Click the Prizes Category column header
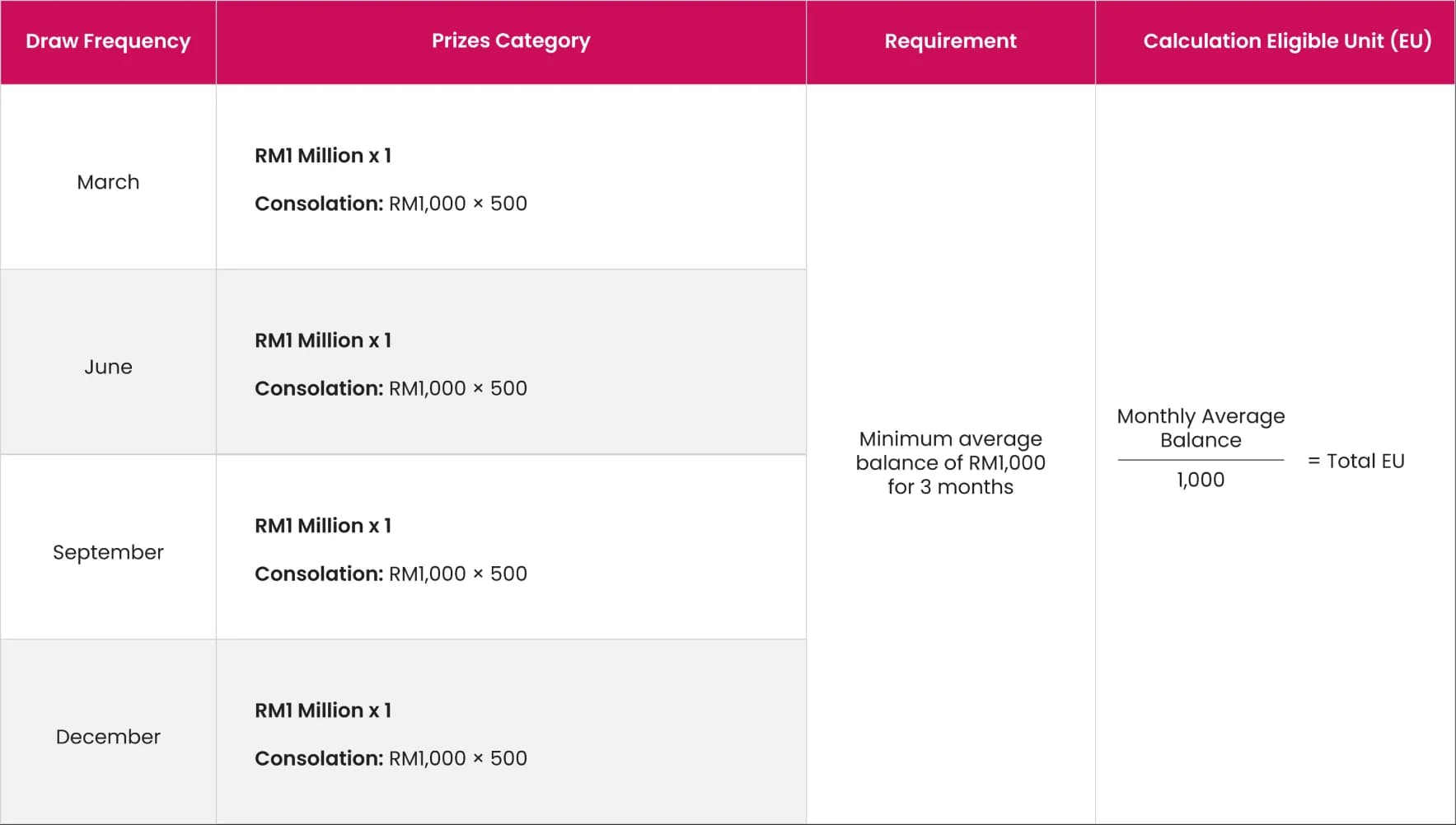Screen dimensions: 1456x825 (x=511, y=41)
